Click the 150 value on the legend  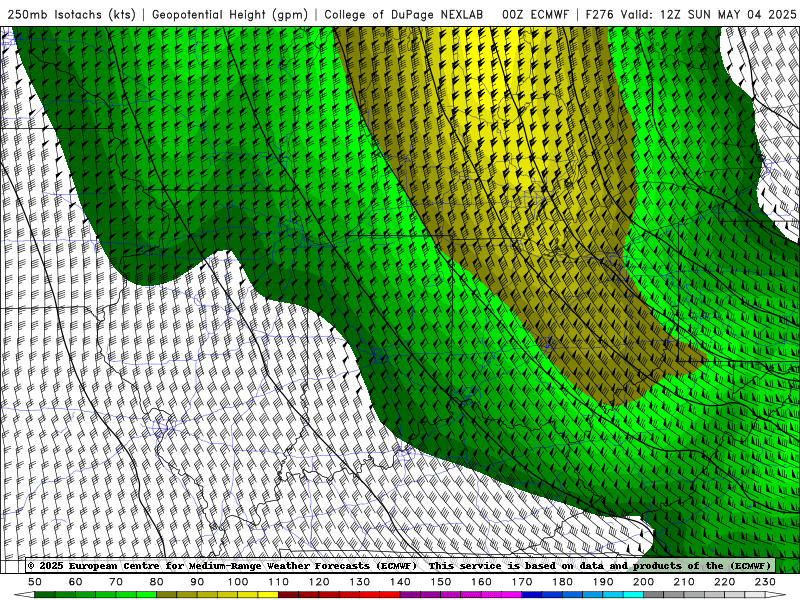tap(441, 582)
